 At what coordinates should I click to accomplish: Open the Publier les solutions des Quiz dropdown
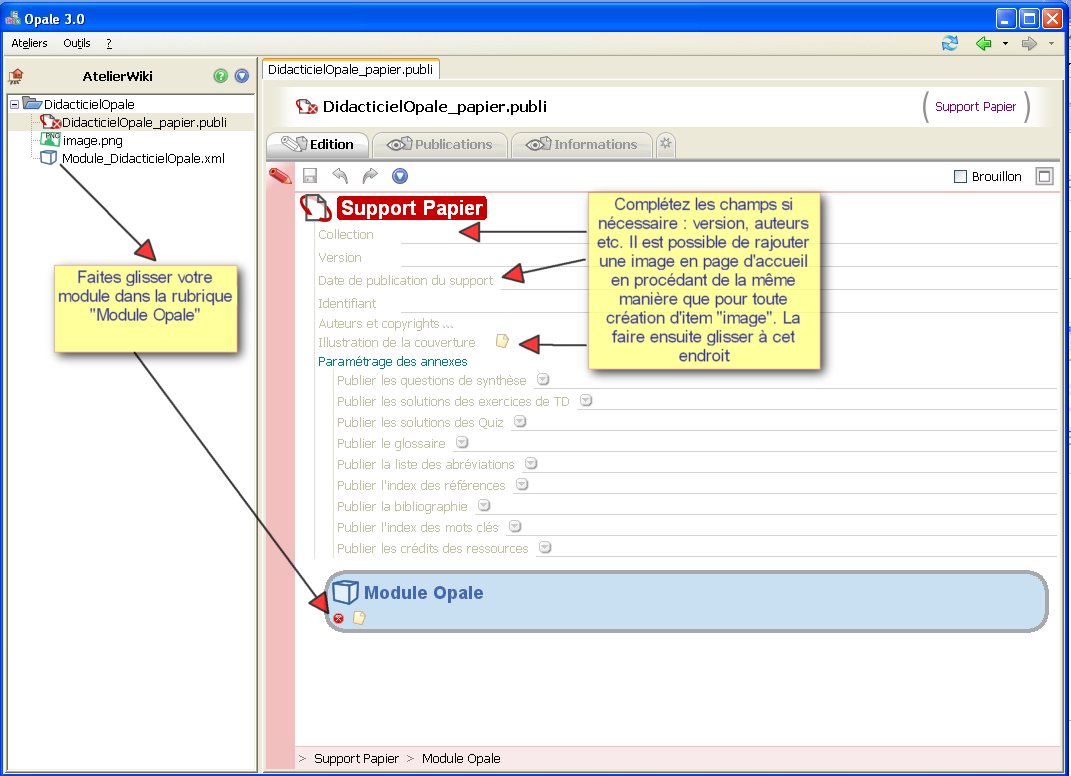(x=520, y=421)
